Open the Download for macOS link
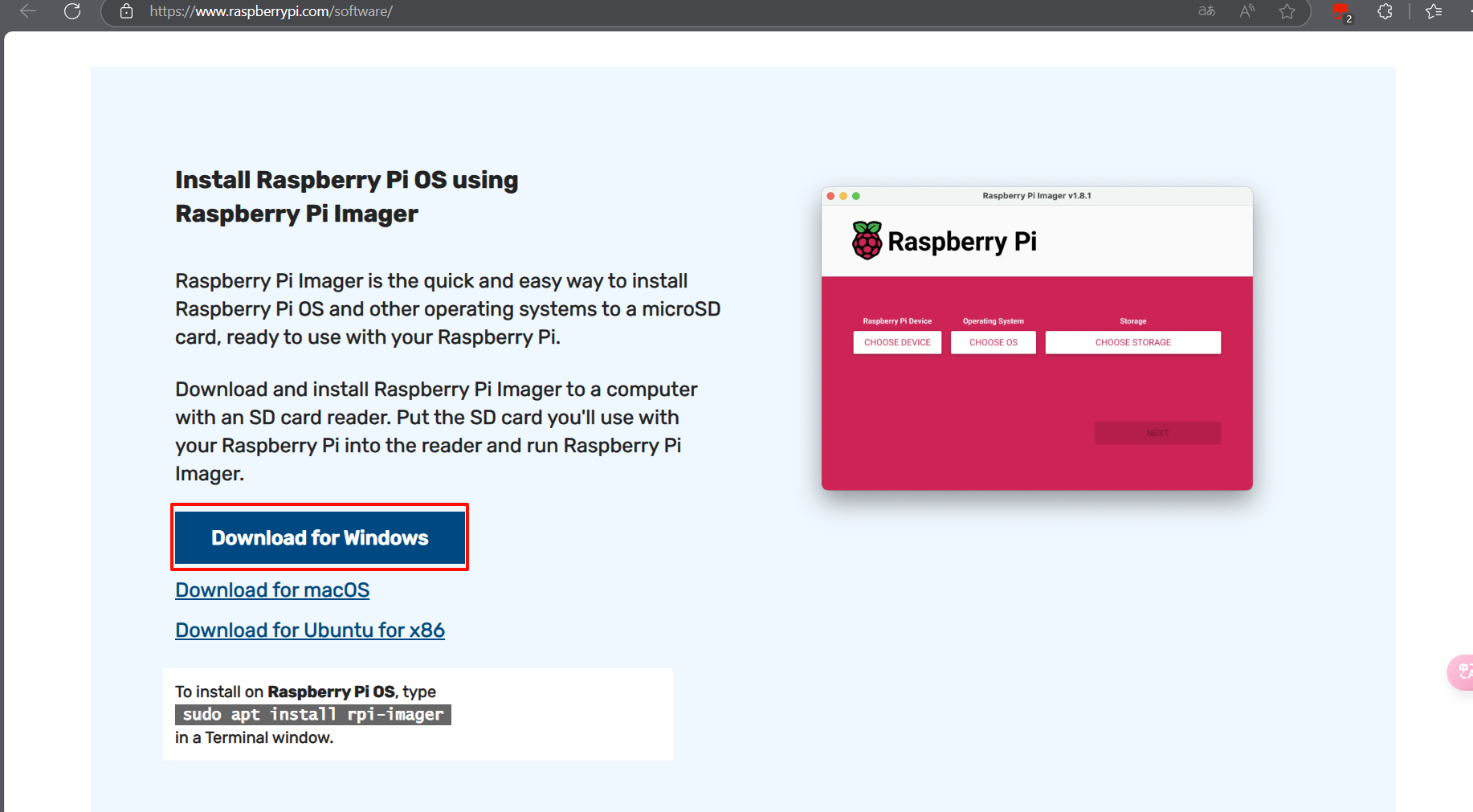Image resolution: width=1473 pixels, height=812 pixels. [272, 590]
